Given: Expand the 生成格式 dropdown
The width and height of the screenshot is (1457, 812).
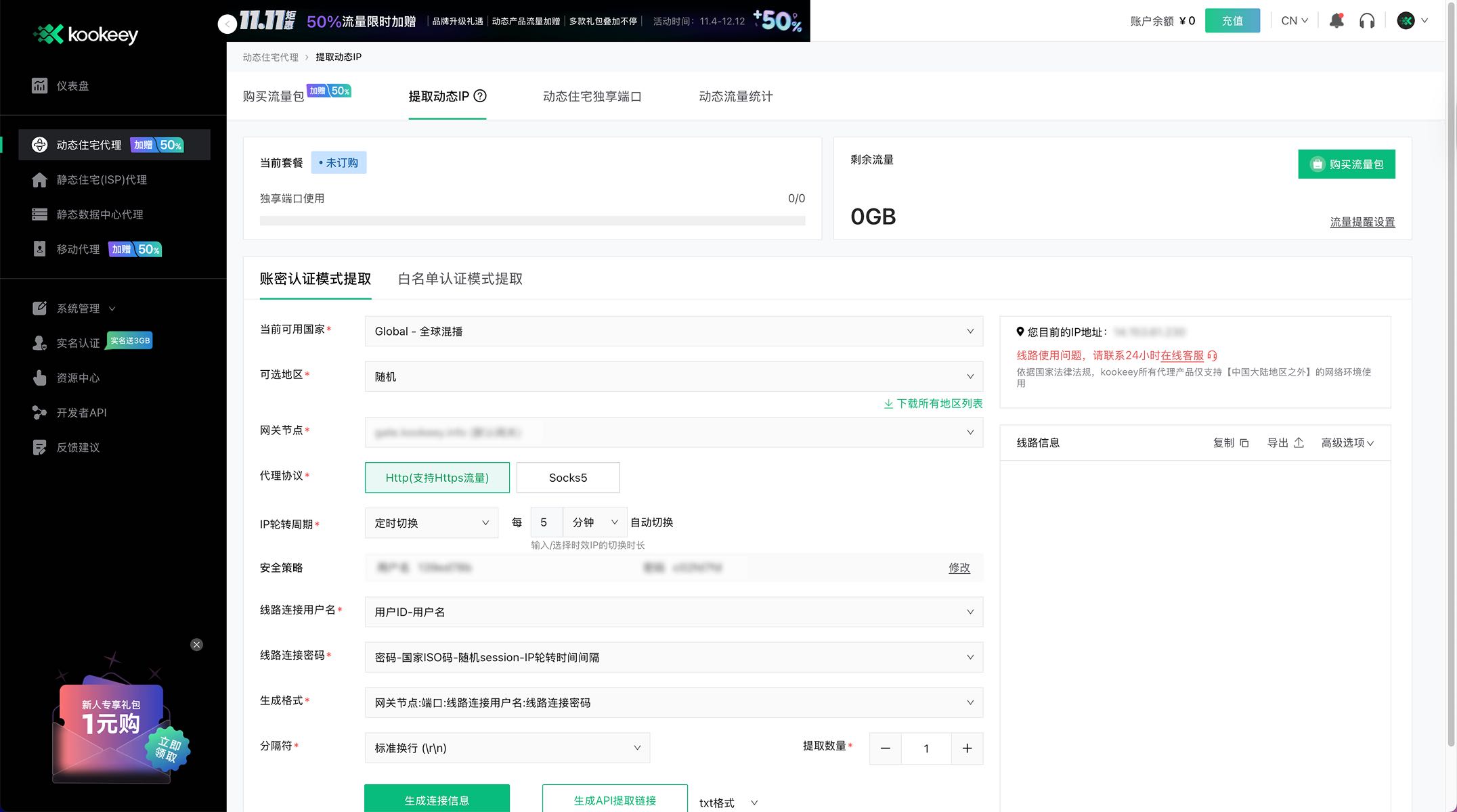Looking at the screenshot, I should pyautogui.click(x=673, y=703).
